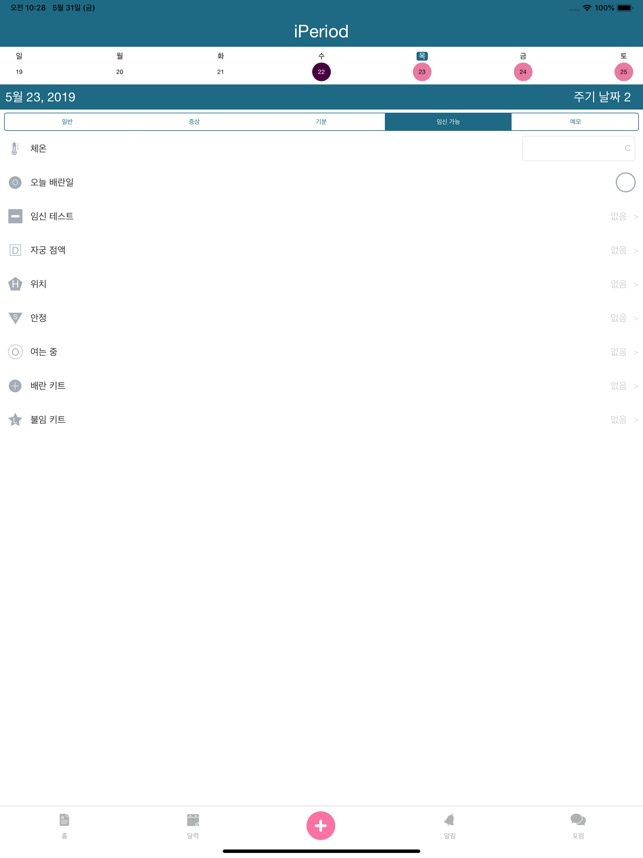Open the 안정 row selection
The width and height of the screenshot is (643, 858).
tap(623, 318)
